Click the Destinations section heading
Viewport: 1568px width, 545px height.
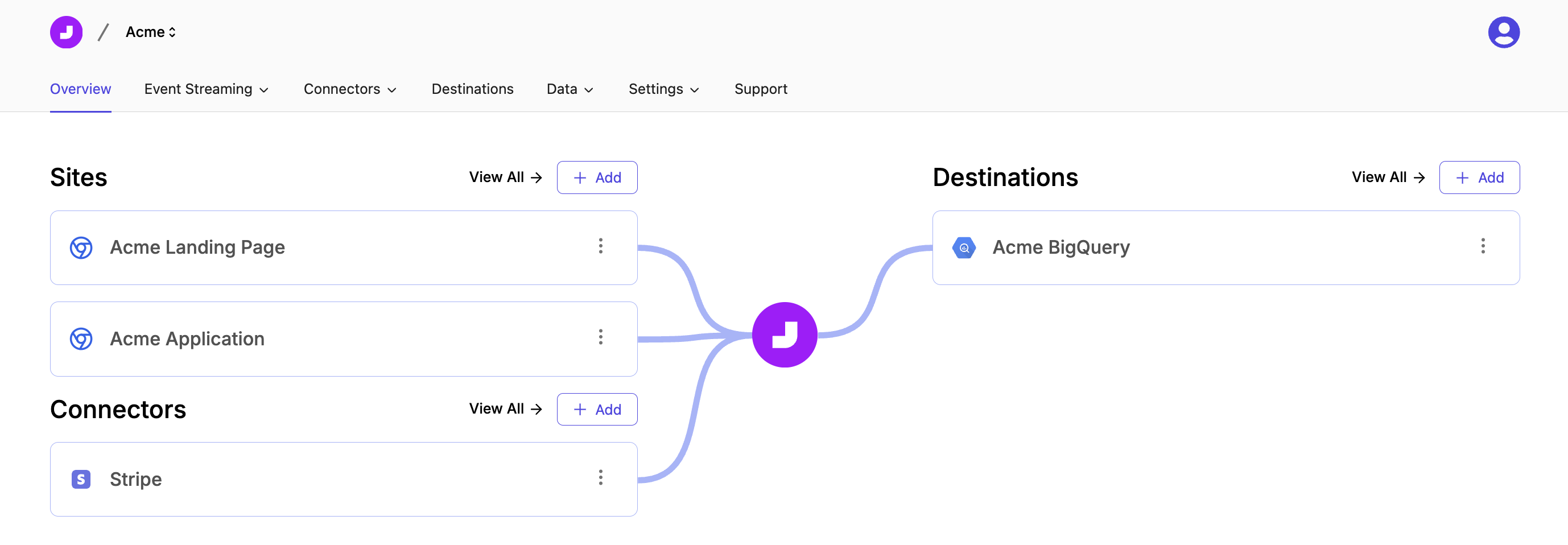click(x=1005, y=178)
